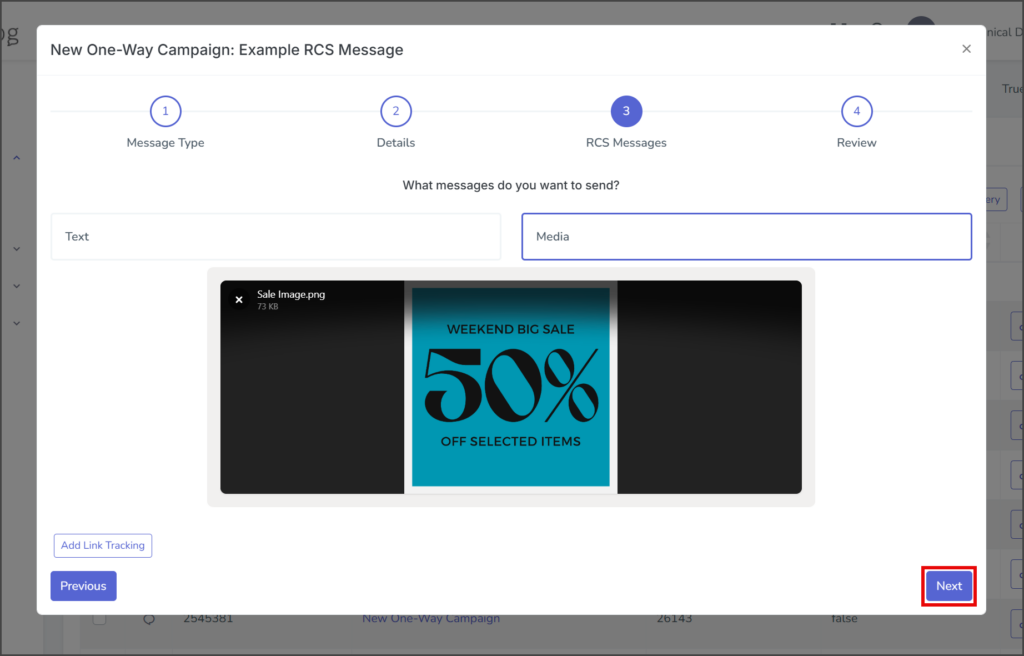Go back with the Previous button

pos(84,586)
